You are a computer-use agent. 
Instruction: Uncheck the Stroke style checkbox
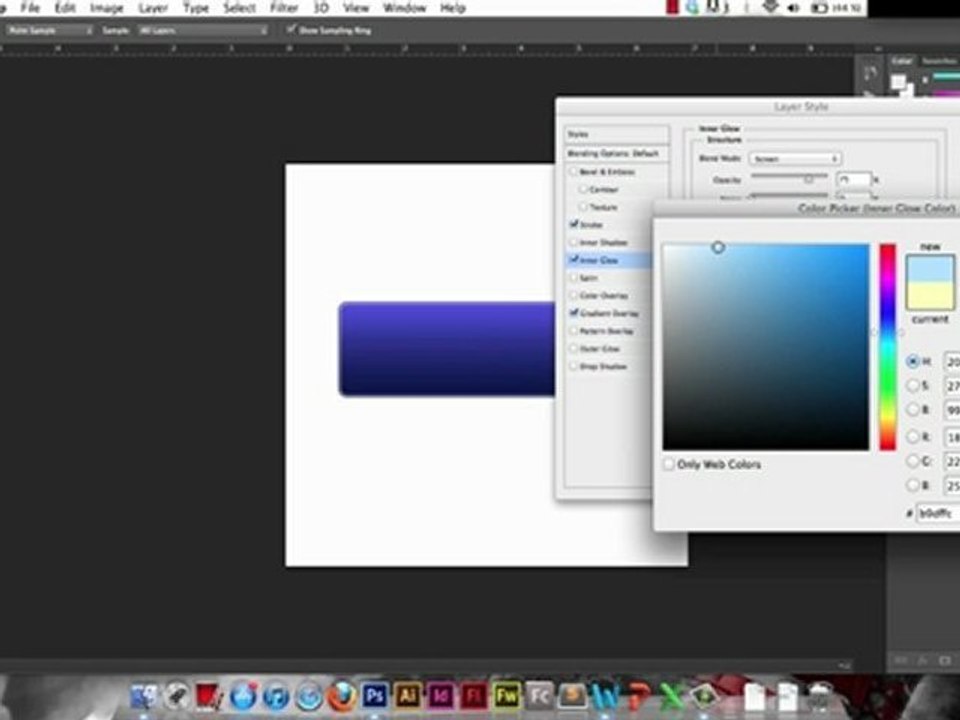pos(574,224)
